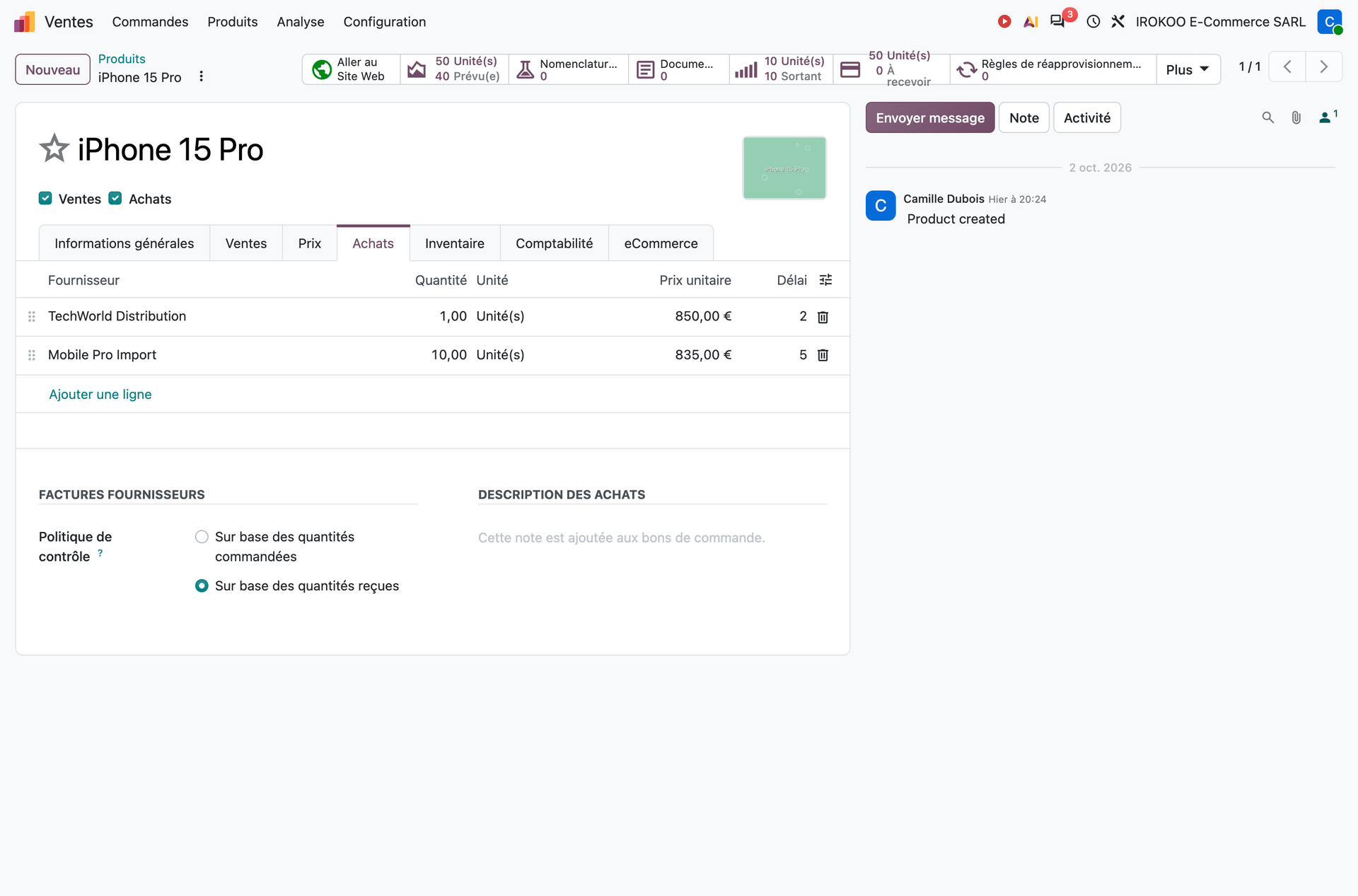The image size is (1358, 896).
Task: Switch to Inventaire tab
Action: tap(455, 243)
